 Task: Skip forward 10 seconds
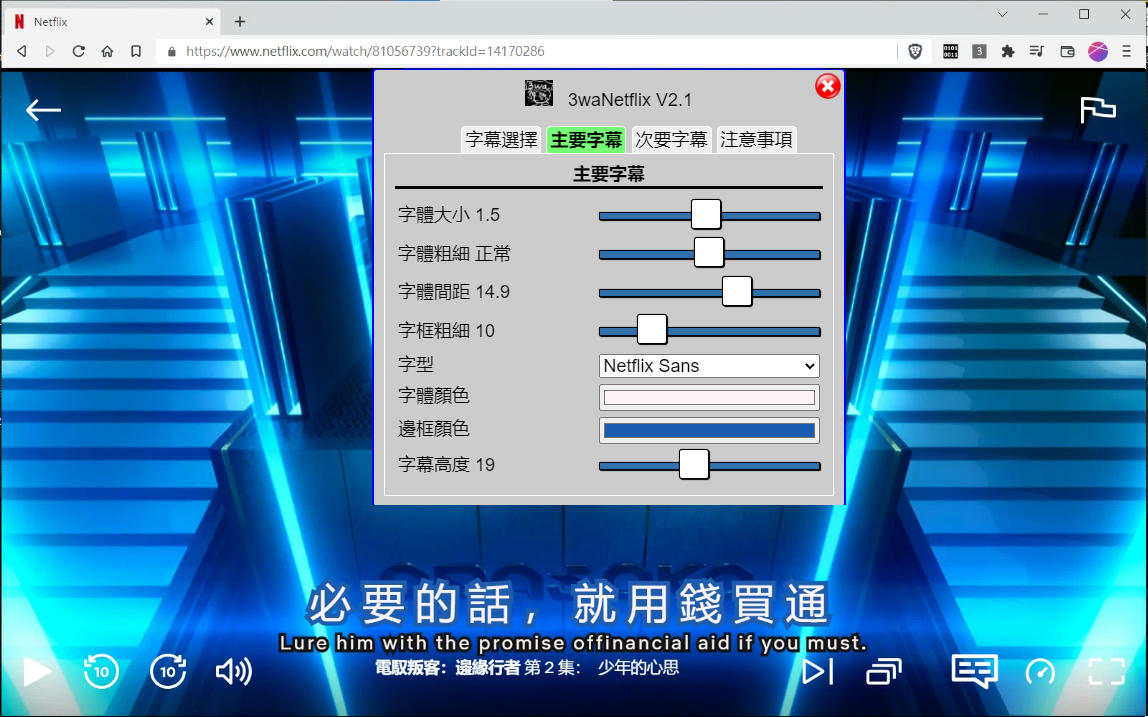[x=168, y=671]
